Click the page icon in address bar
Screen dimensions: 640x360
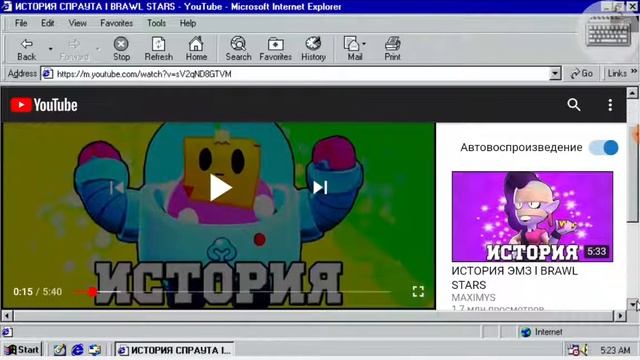tap(47, 74)
